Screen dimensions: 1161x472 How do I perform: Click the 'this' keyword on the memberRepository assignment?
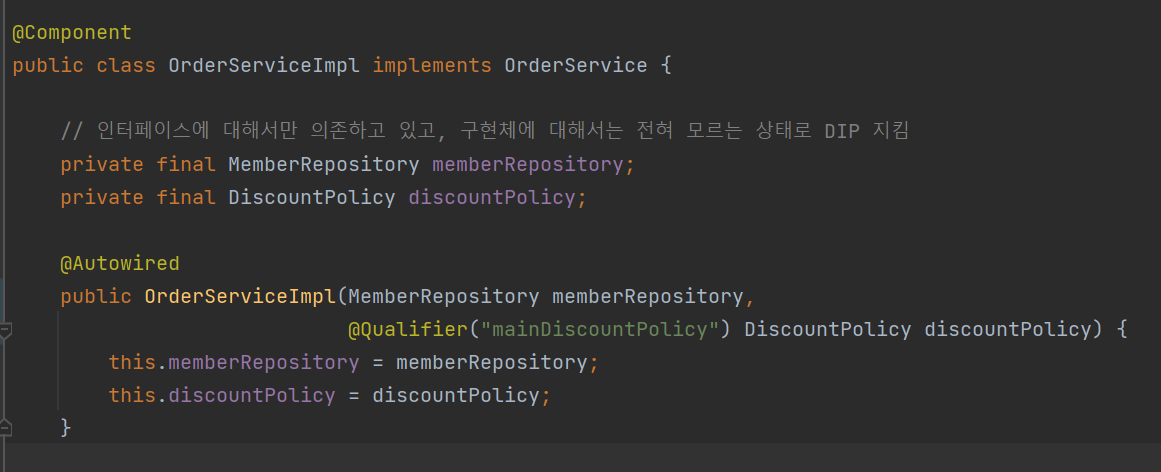coord(132,363)
